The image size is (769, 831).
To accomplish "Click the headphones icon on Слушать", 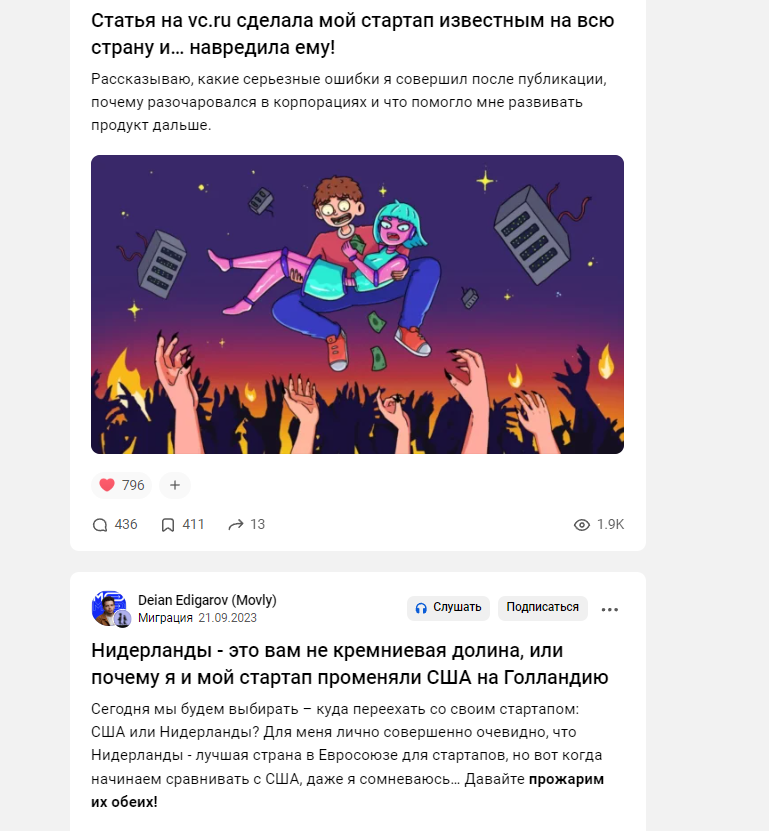I will coord(421,608).
